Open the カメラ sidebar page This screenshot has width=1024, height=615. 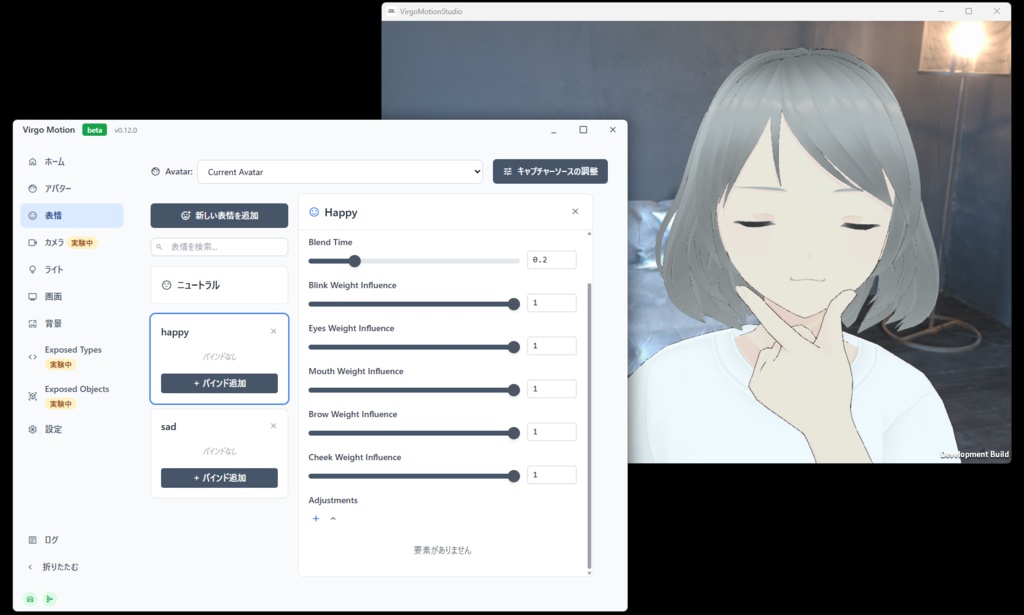(72, 242)
